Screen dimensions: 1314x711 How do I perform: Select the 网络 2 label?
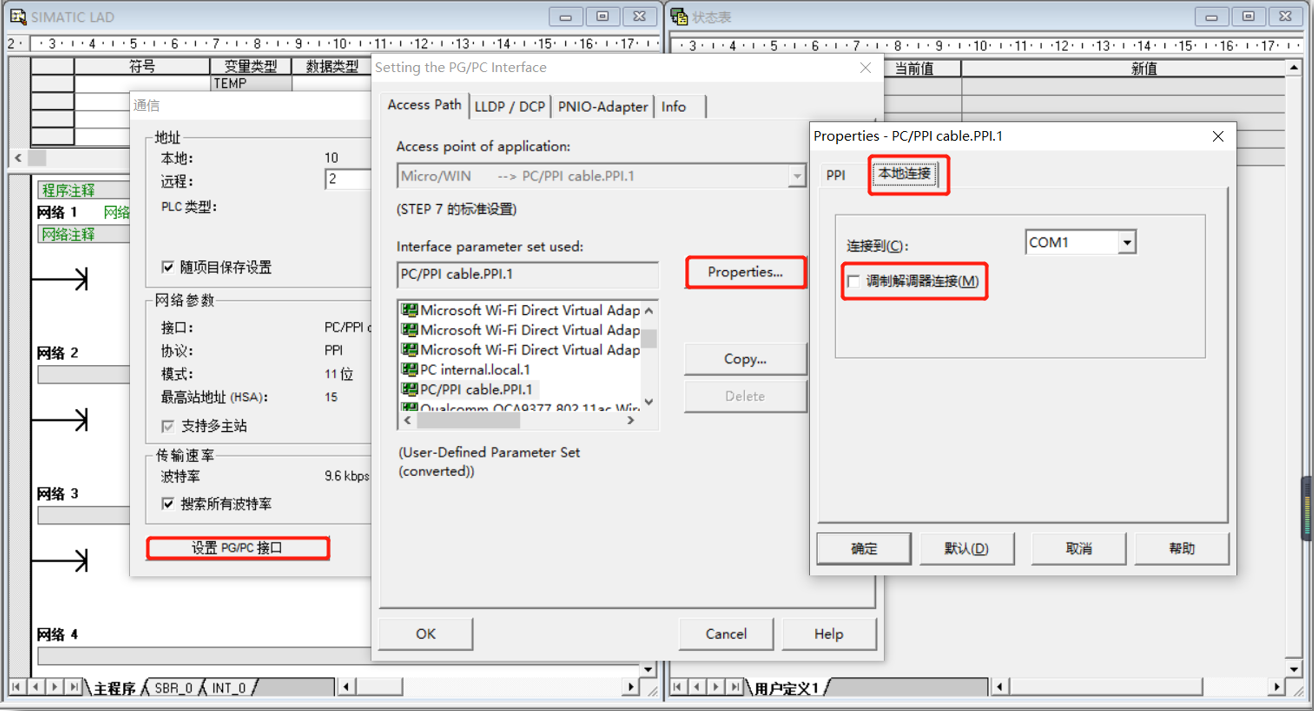pyautogui.click(x=57, y=353)
